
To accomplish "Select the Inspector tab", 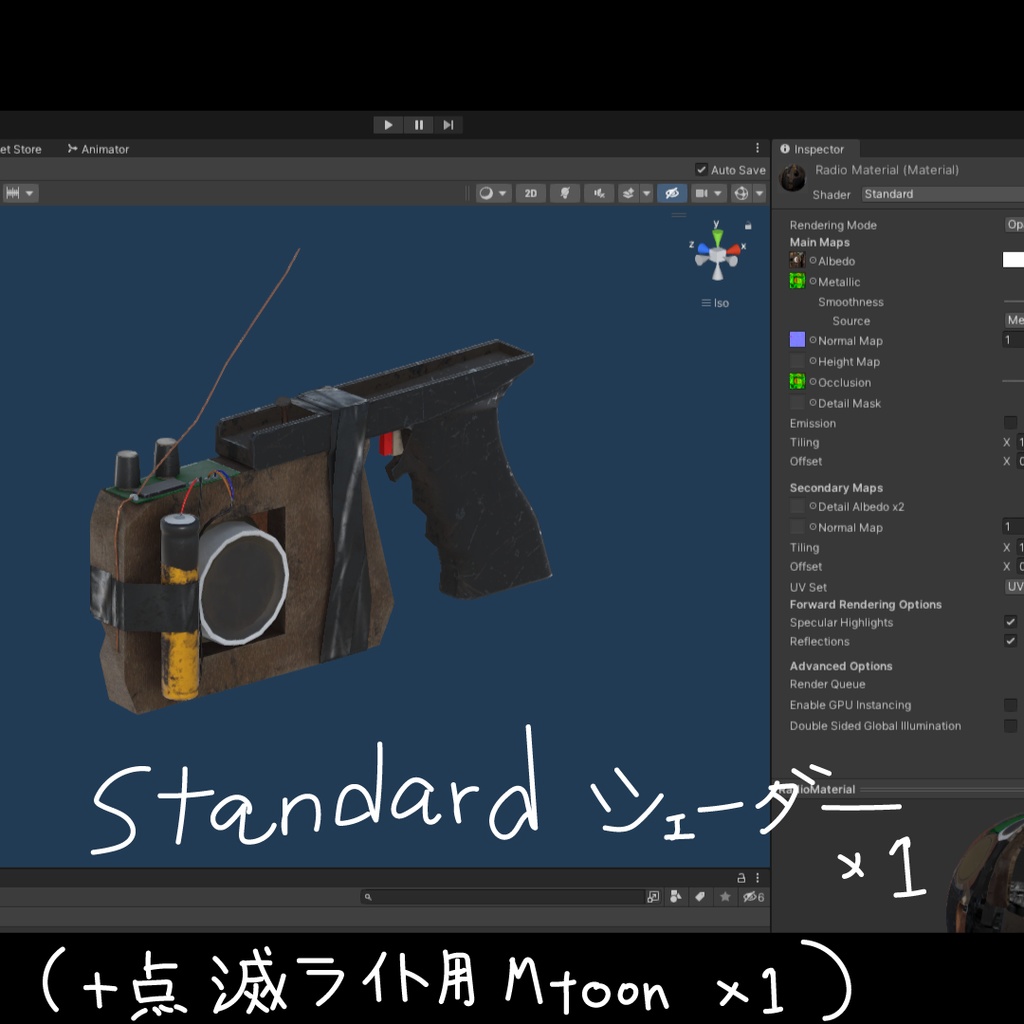I will pos(813,149).
